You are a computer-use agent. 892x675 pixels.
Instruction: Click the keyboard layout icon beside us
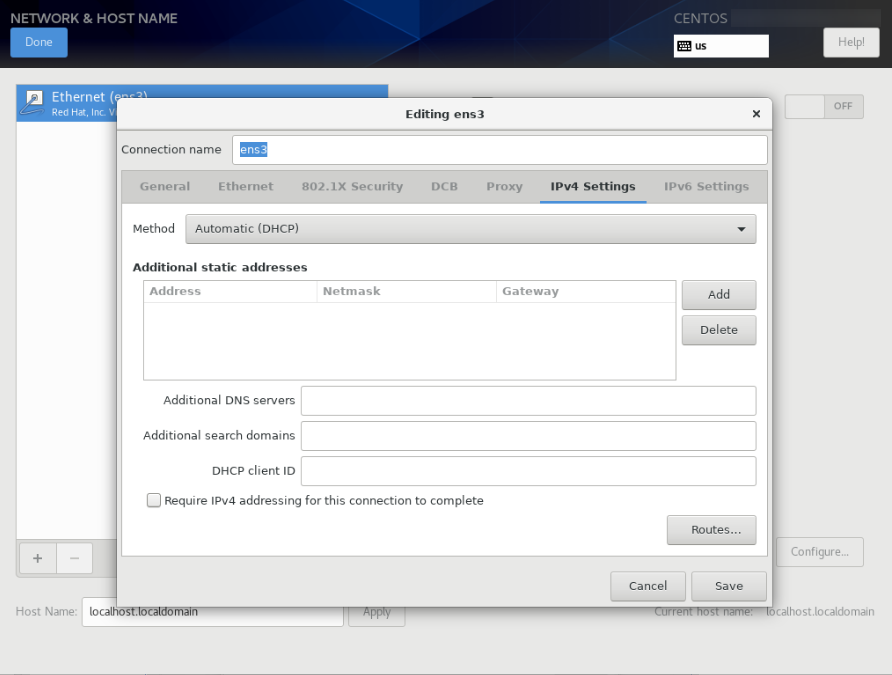click(684, 46)
